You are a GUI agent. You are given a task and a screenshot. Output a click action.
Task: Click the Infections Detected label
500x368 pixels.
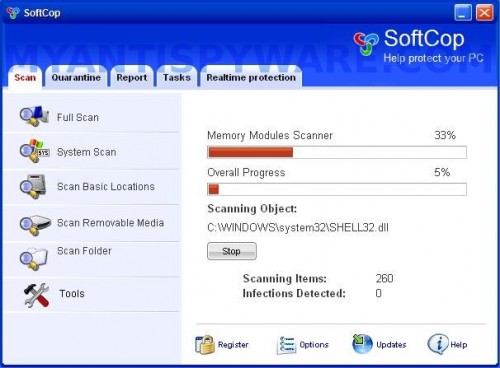(x=294, y=293)
